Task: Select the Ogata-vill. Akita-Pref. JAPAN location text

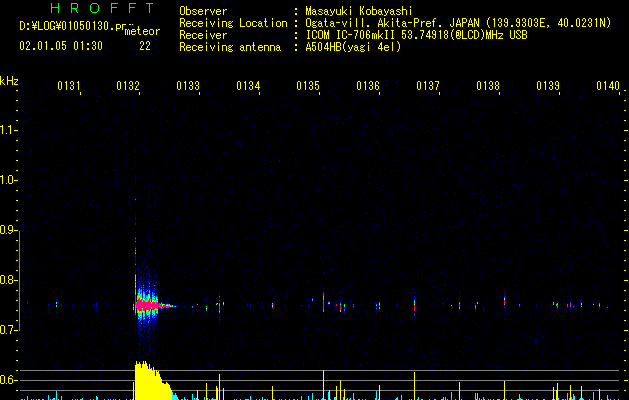Action: 458,23
